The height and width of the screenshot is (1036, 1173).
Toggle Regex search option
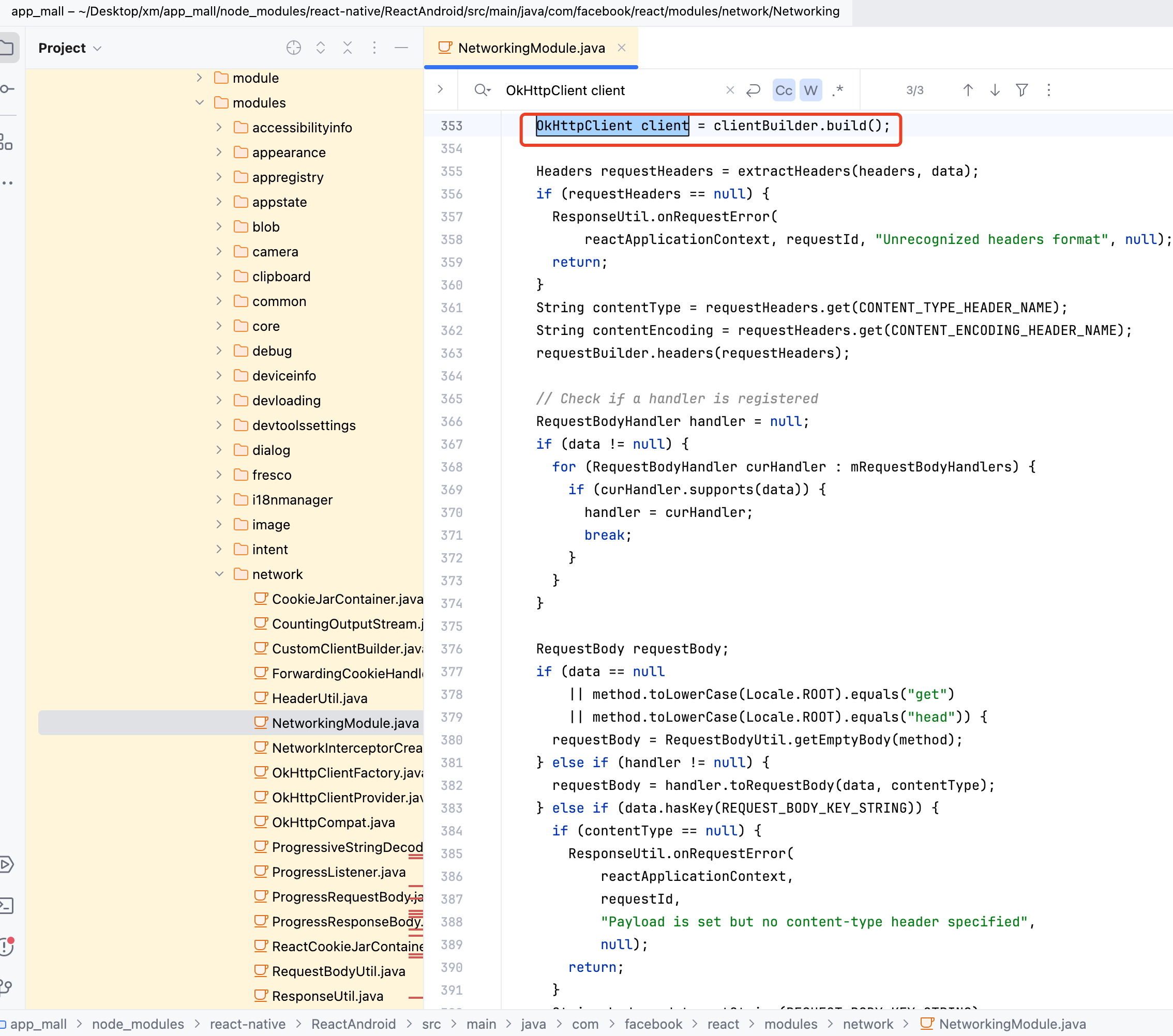click(x=837, y=90)
